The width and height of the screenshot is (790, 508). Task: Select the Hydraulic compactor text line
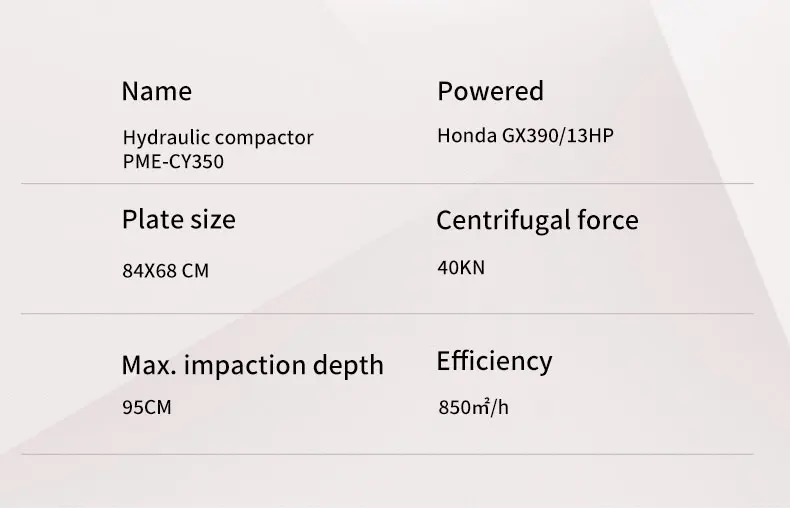pos(218,138)
